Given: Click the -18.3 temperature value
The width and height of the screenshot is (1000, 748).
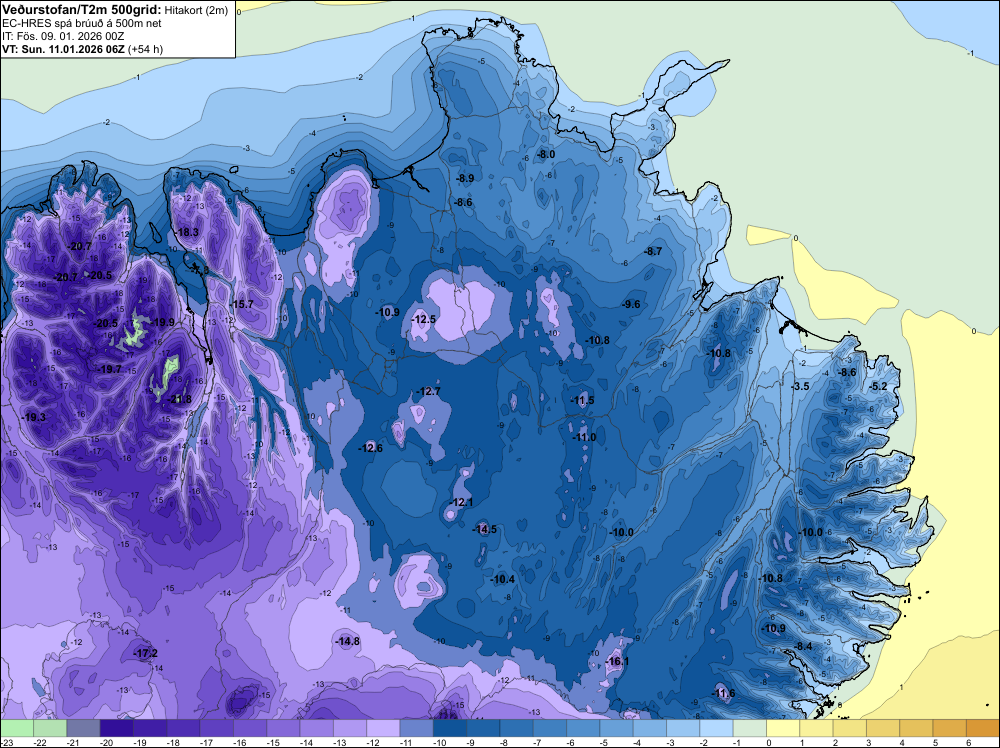Looking at the screenshot, I should [x=187, y=232].
